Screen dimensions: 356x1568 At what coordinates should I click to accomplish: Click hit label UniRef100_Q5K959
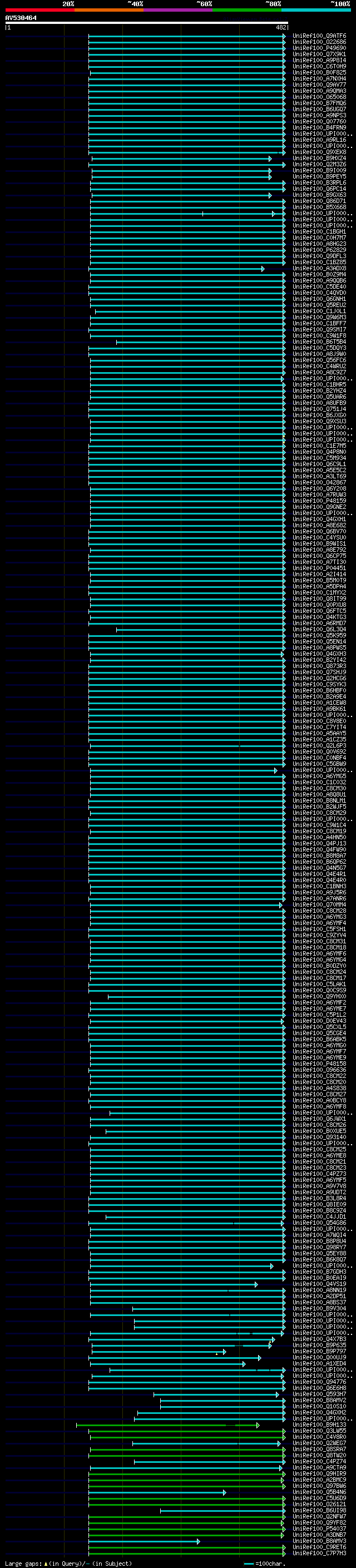point(319,635)
